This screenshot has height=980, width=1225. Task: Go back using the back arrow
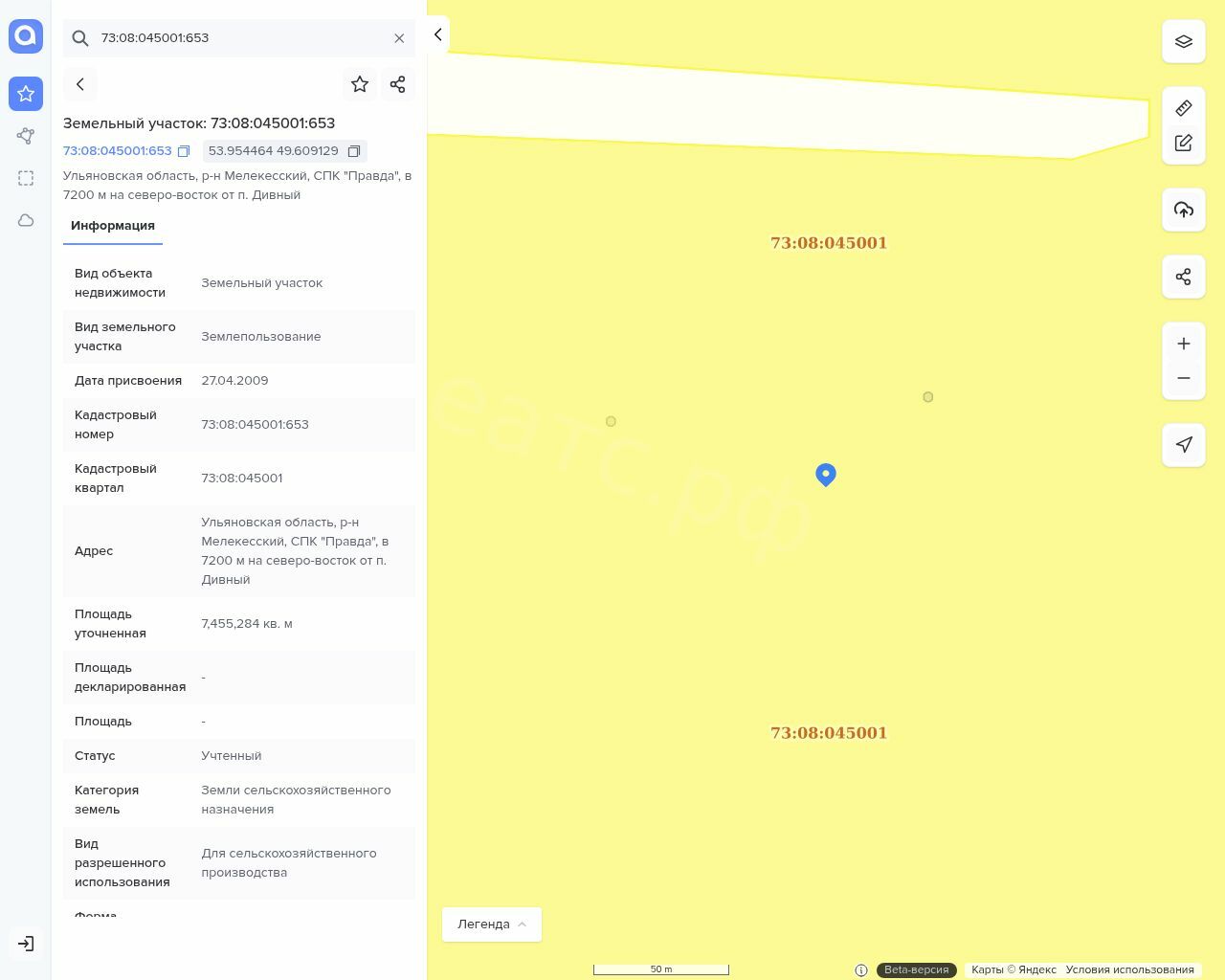coord(80,84)
